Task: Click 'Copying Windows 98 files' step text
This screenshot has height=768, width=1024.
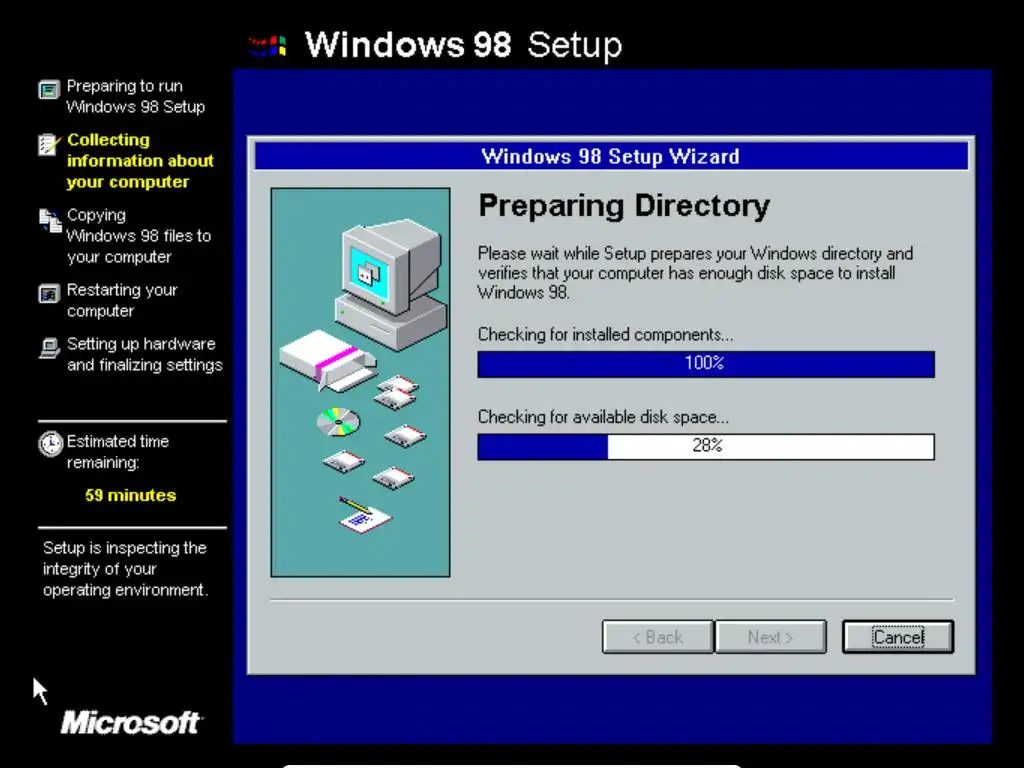Action: [x=138, y=236]
